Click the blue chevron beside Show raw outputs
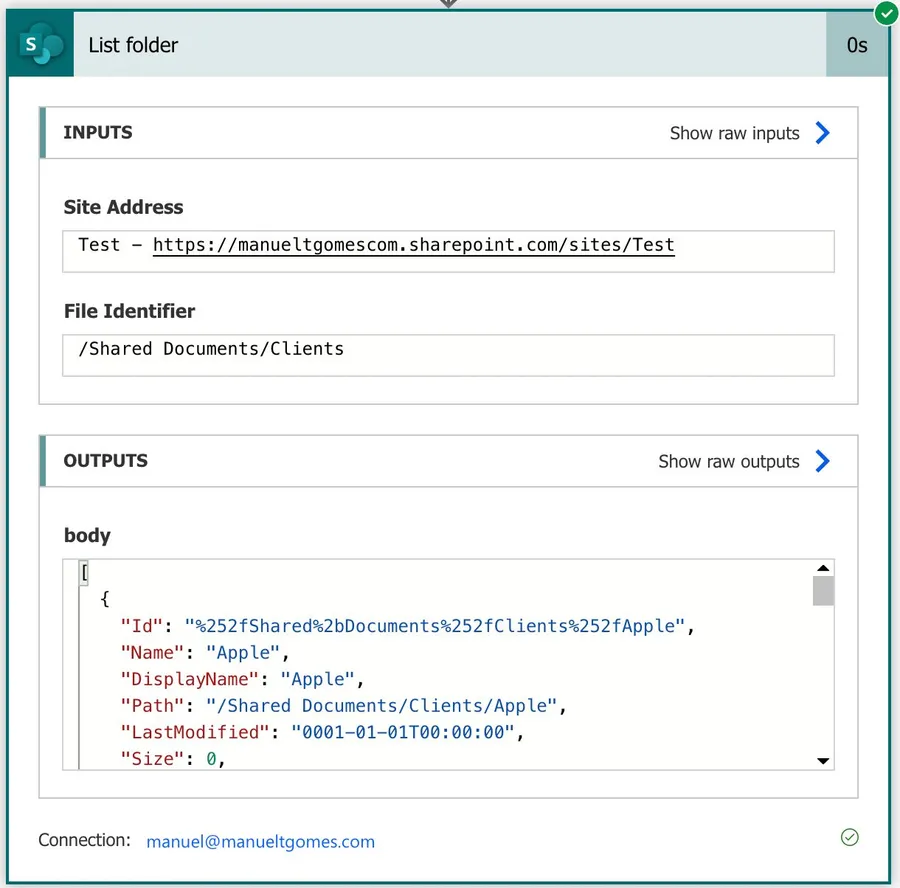Viewport: 900px width, 888px height. coord(822,461)
